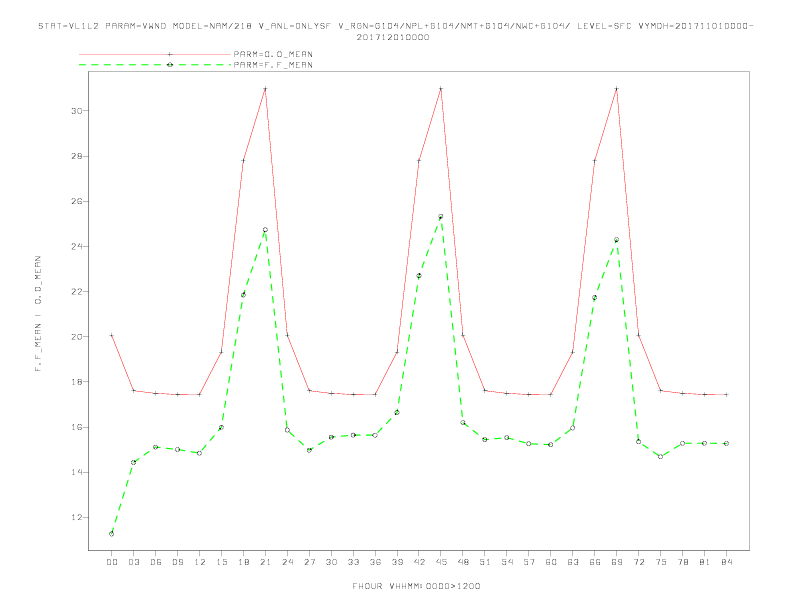The image size is (792, 612).
Task: Click the PARM=O.O_MEAN legend label
Action: [273, 54]
